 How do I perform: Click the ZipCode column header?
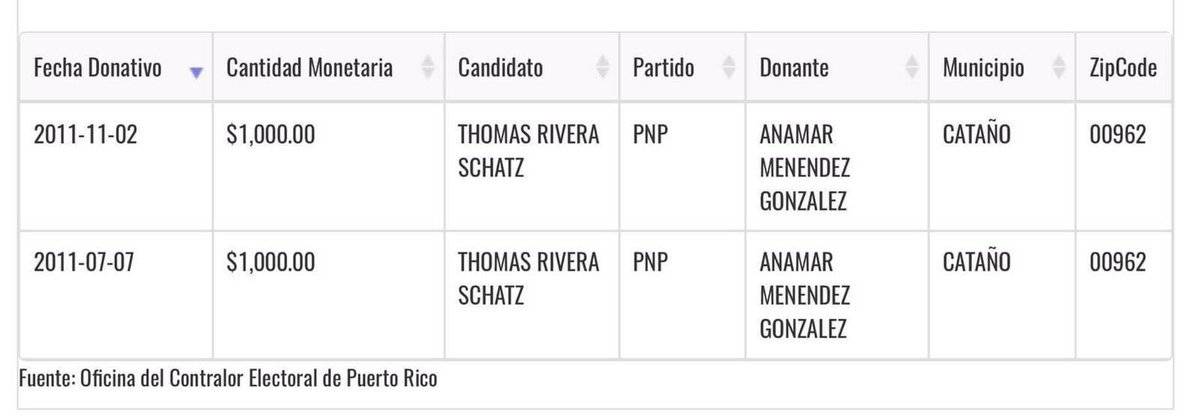point(1123,68)
